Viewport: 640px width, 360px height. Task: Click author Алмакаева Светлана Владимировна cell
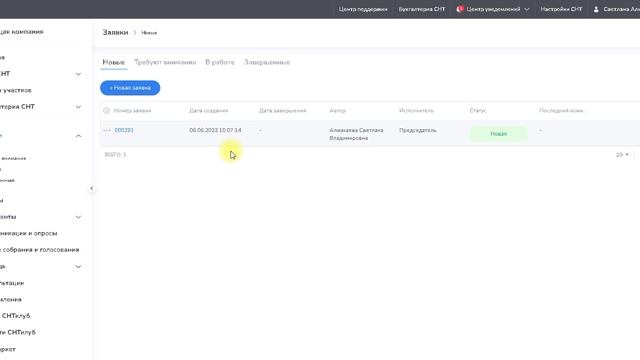[356, 134]
